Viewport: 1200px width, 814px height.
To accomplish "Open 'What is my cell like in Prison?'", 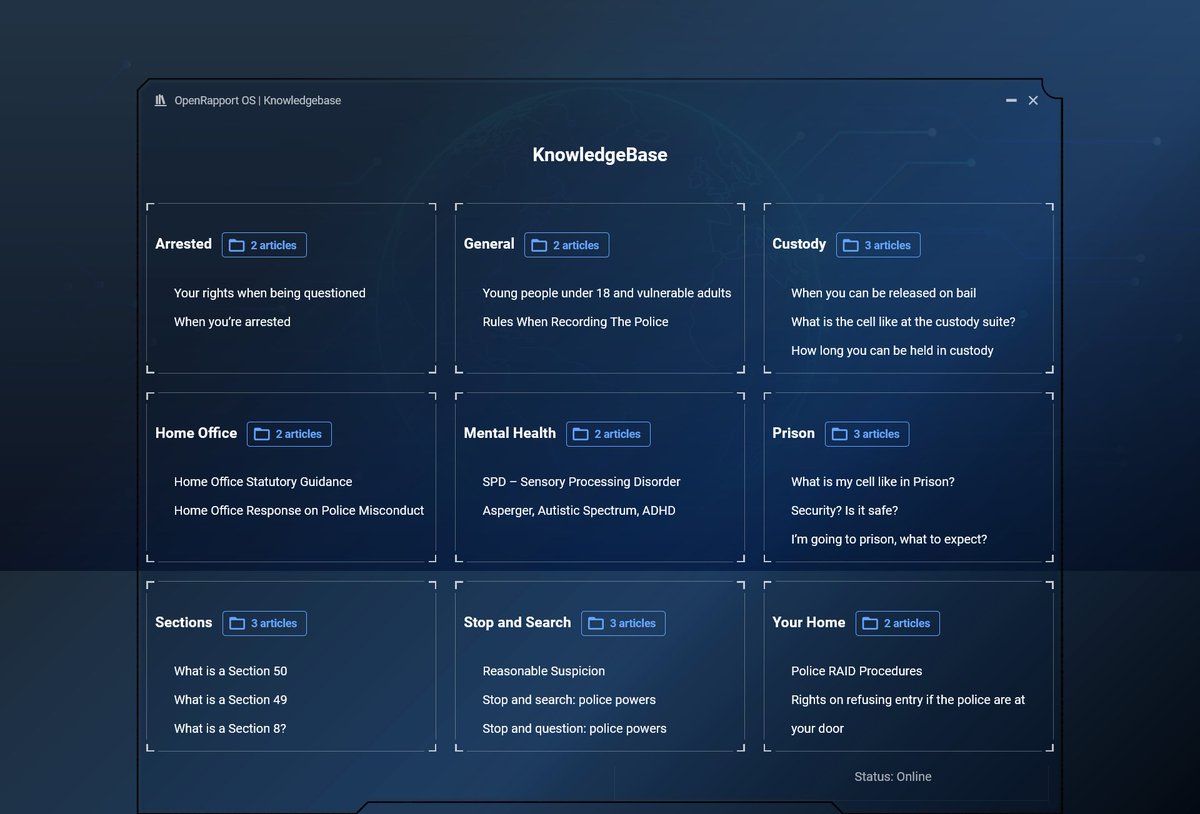I will 873,482.
